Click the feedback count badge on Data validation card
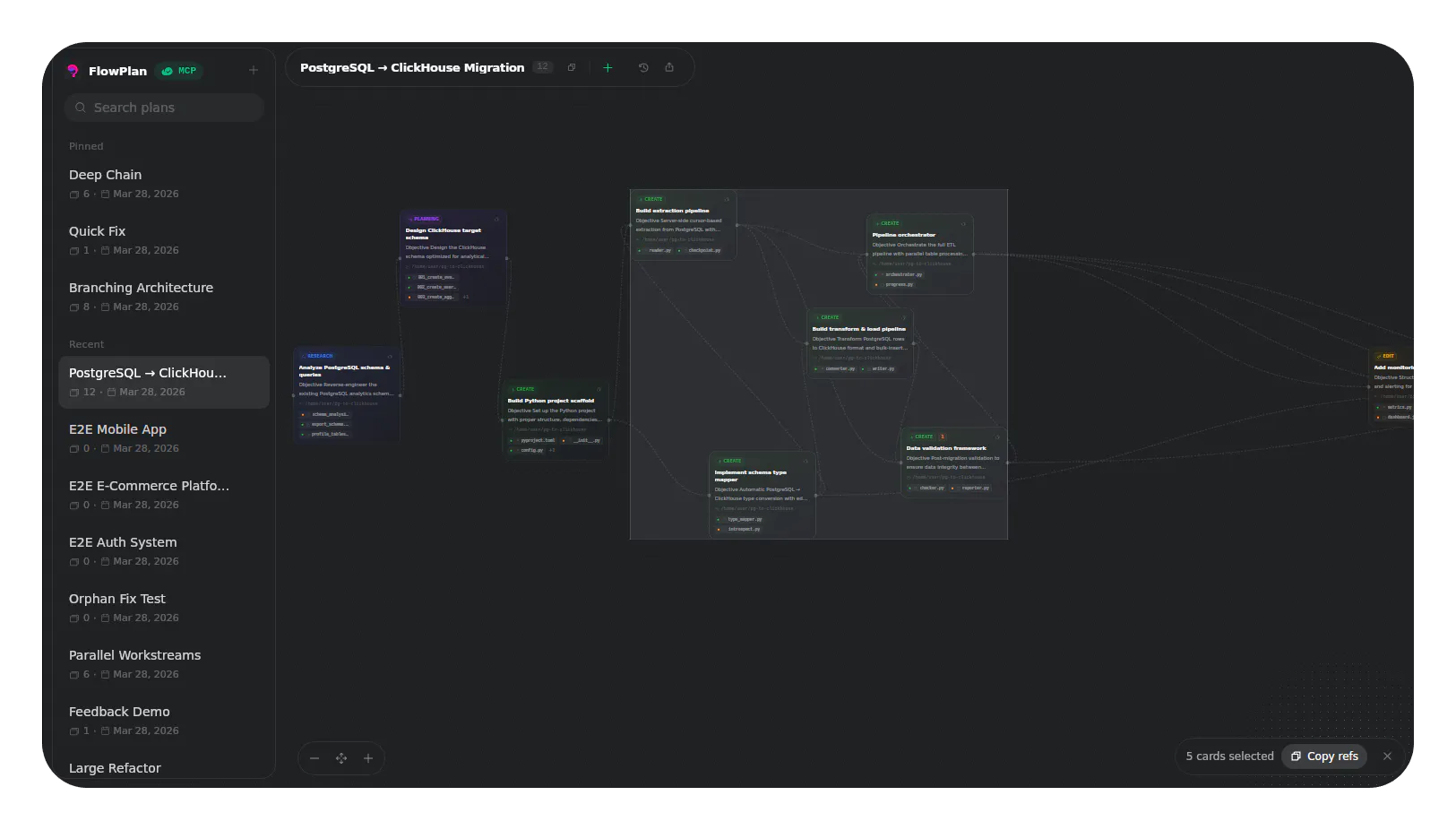The height and width of the screenshot is (830, 1456). tap(943, 437)
